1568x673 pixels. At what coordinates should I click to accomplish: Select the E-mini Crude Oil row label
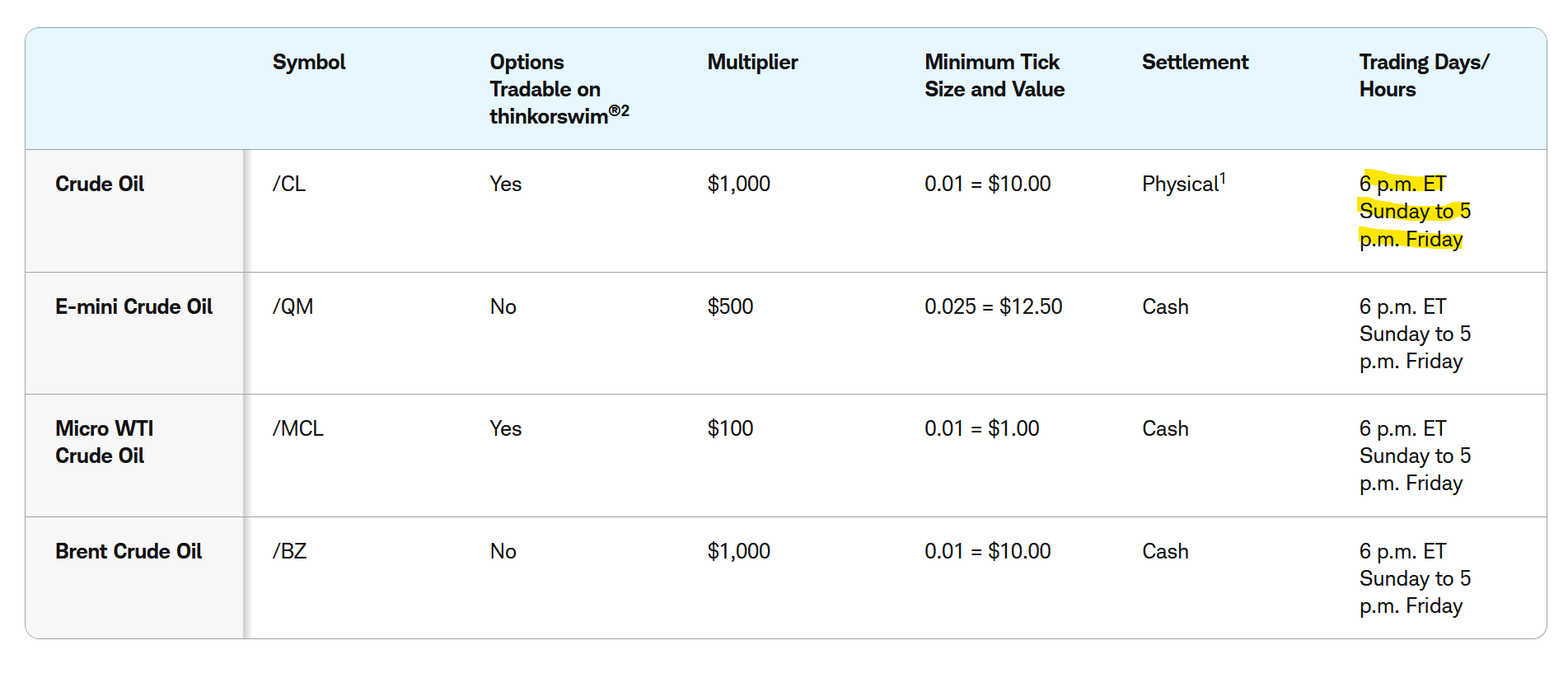(133, 306)
